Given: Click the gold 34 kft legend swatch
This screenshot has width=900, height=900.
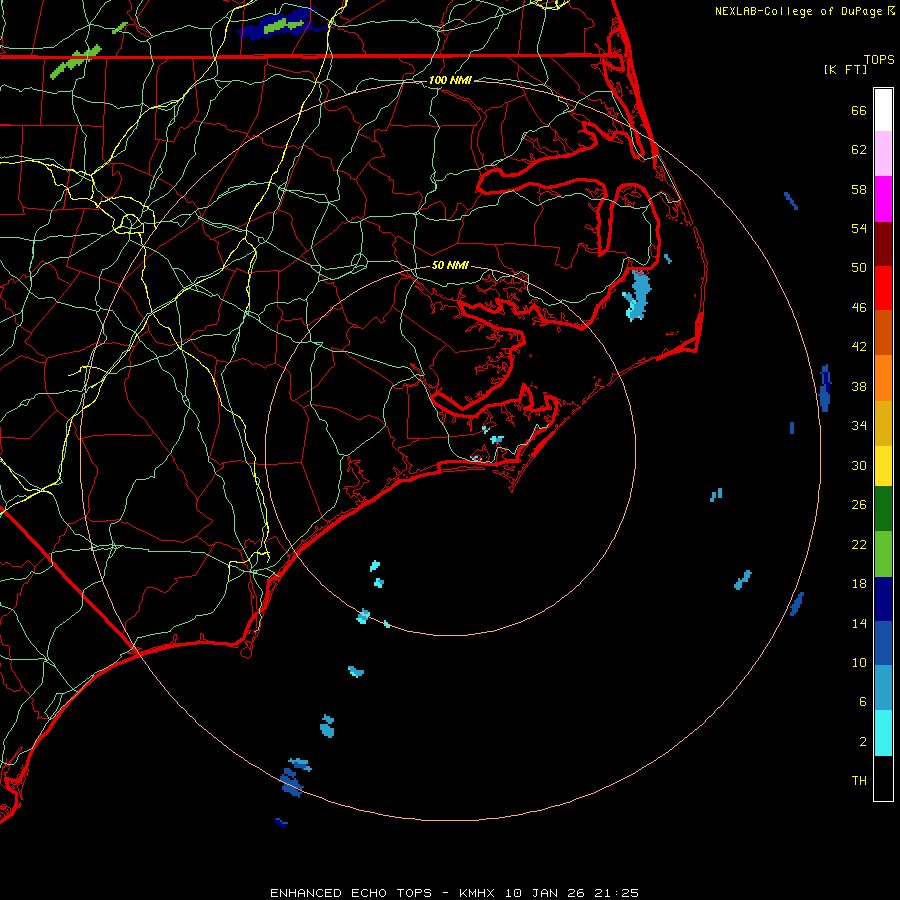Looking at the screenshot, I should pos(883,423).
